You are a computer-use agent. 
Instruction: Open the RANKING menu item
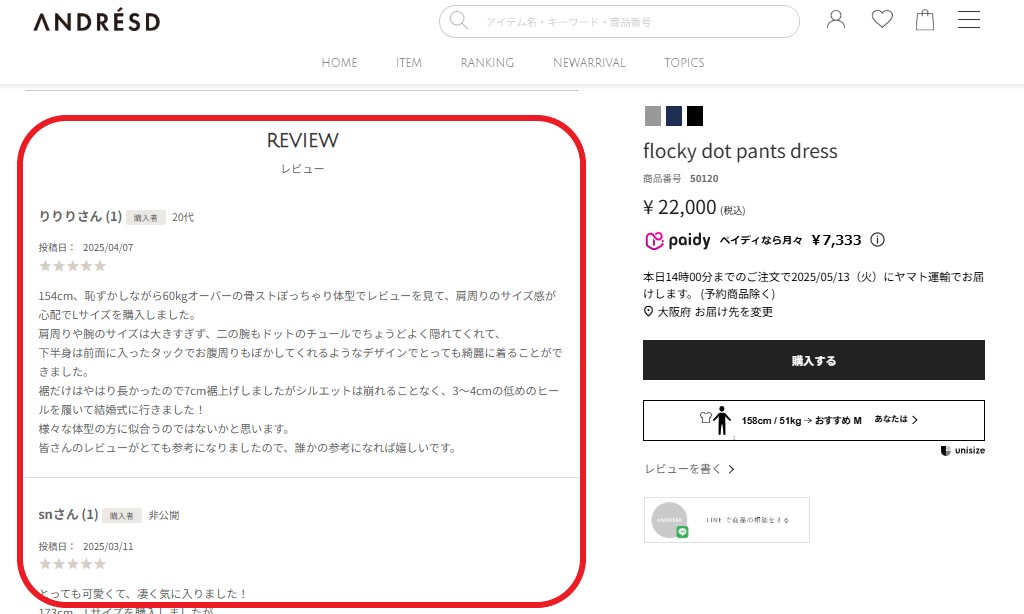coord(487,62)
